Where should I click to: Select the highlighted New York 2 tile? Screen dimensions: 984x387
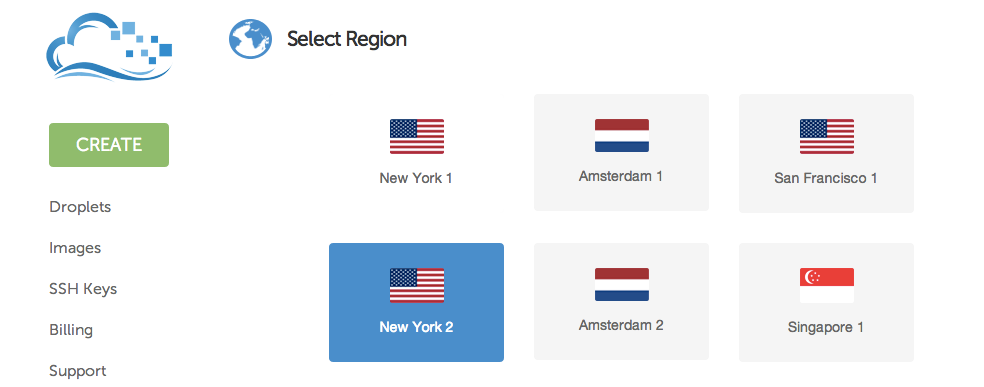416,302
